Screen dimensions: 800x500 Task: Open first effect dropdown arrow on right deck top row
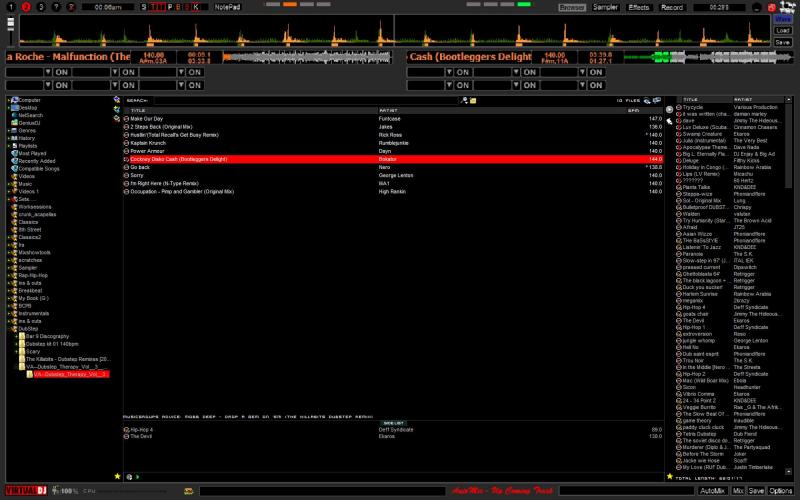(449, 72)
